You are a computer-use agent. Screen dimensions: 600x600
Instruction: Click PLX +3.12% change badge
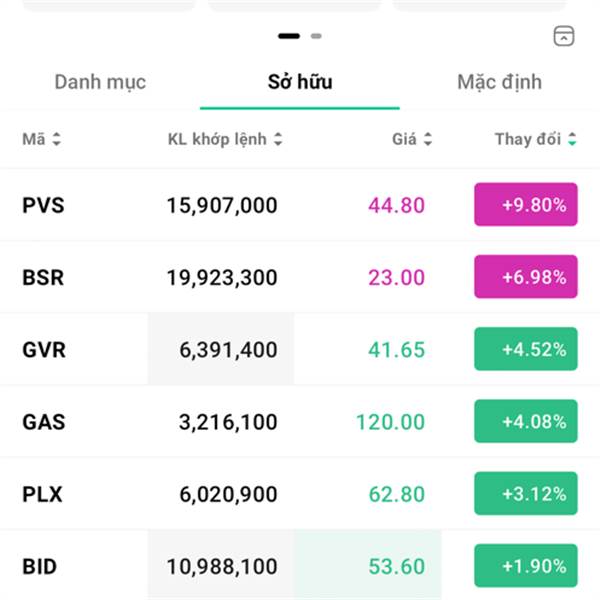pos(525,494)
